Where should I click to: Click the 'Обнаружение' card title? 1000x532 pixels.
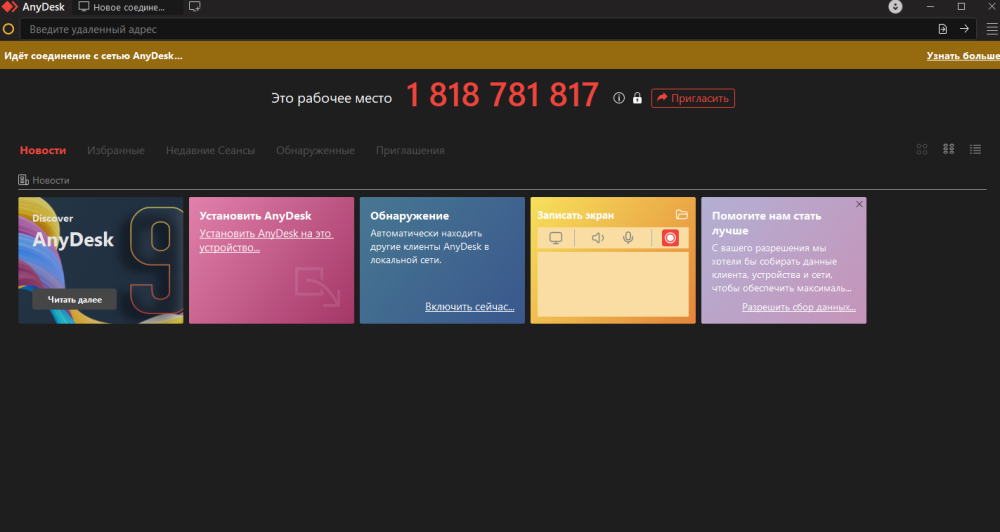tap(409, 216)
